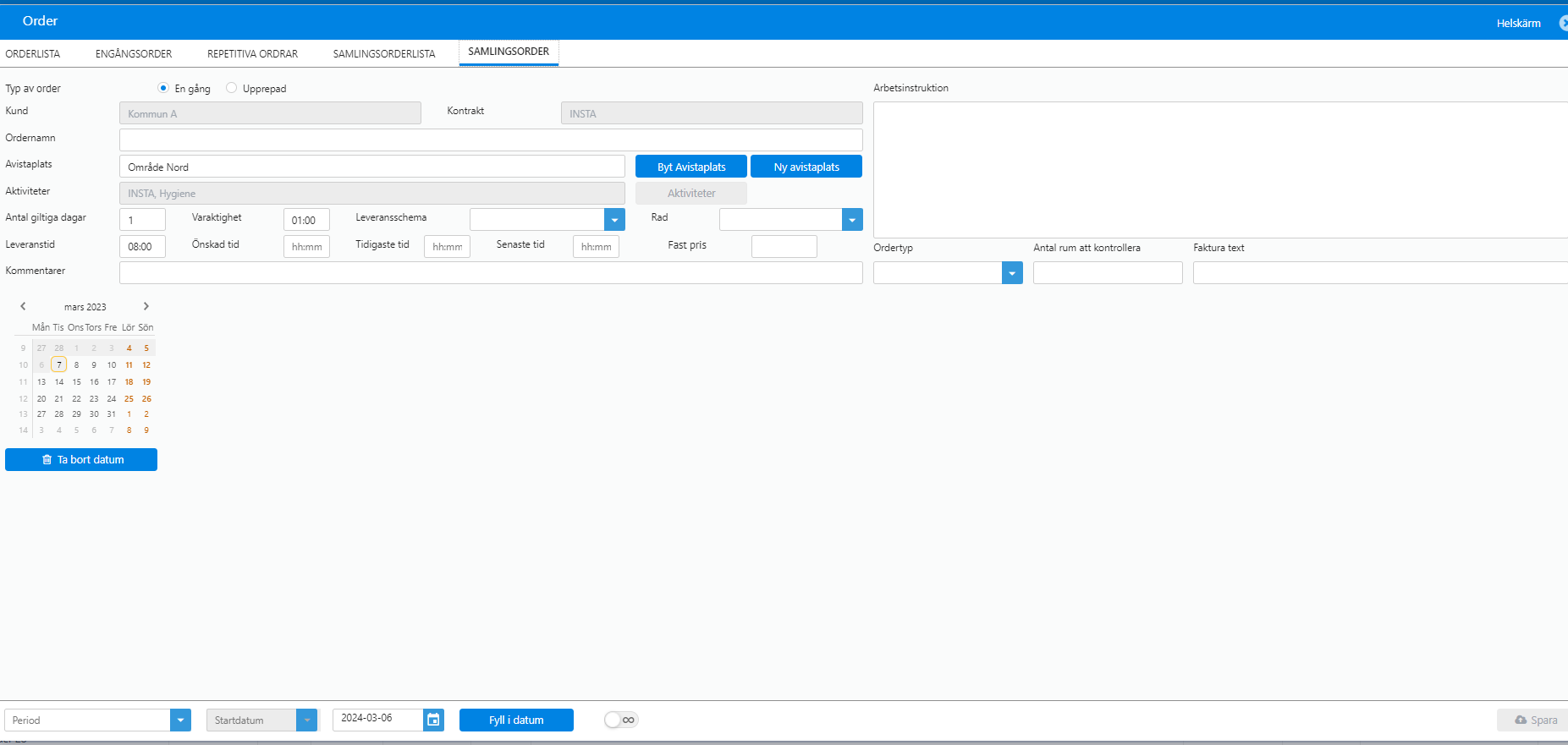This screenshot has width=1568, height=745.
Task: Open the SAMLINGSORDERLISTA tab
Action: click(384, 53)
